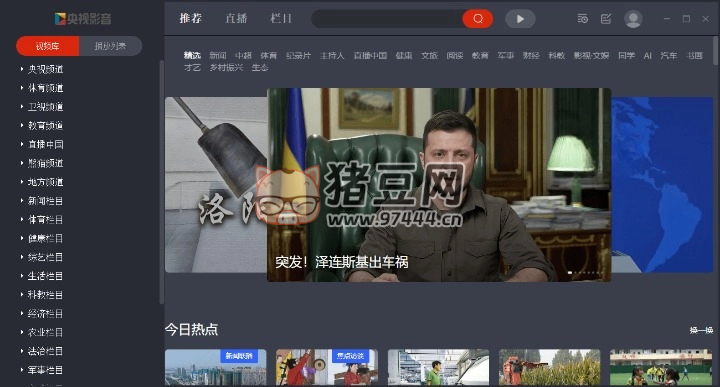The width and height of the screenshot is (720, 387).
Task: Open the 焦点访谈 hot topic thumbnail
Action: click(x=326, y=367)
